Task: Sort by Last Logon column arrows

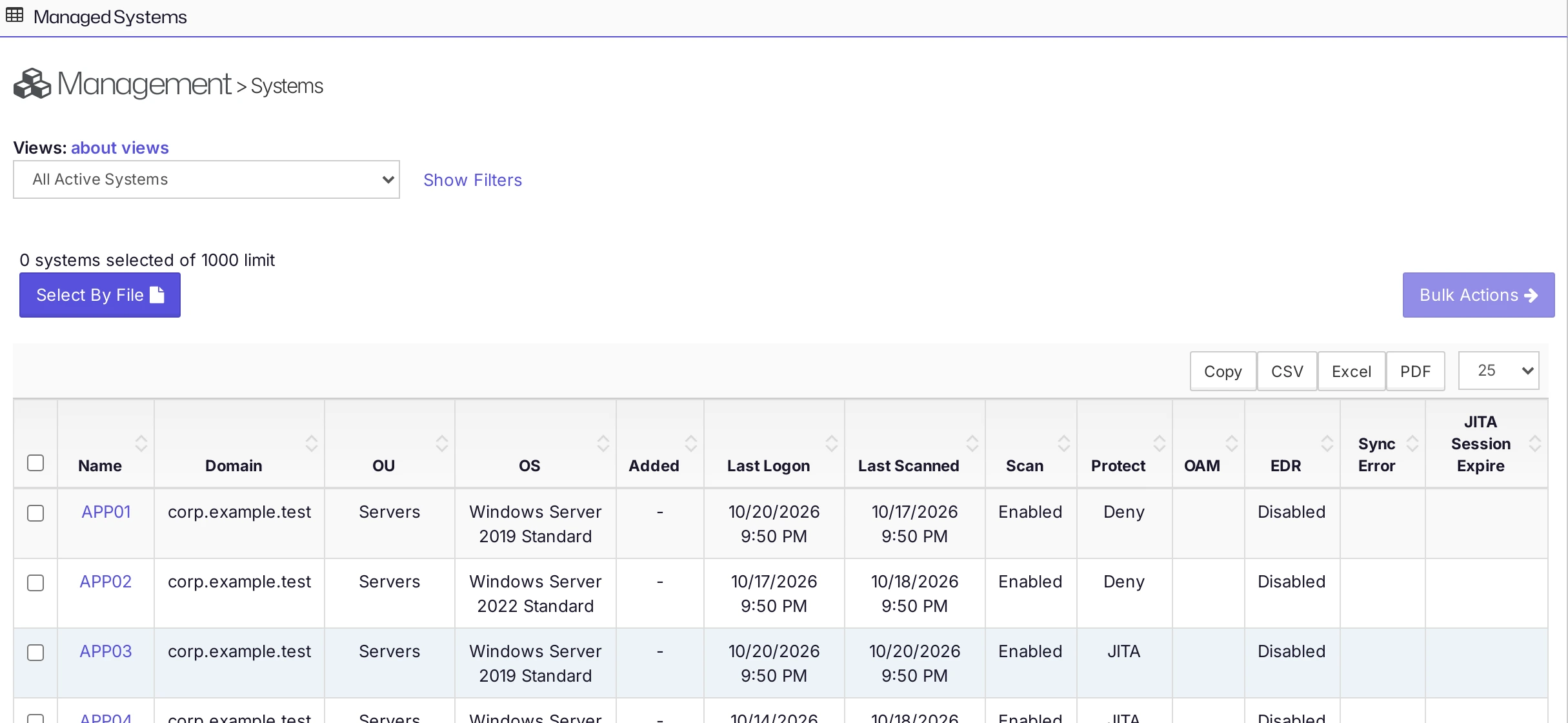Action: pos(832,443)
